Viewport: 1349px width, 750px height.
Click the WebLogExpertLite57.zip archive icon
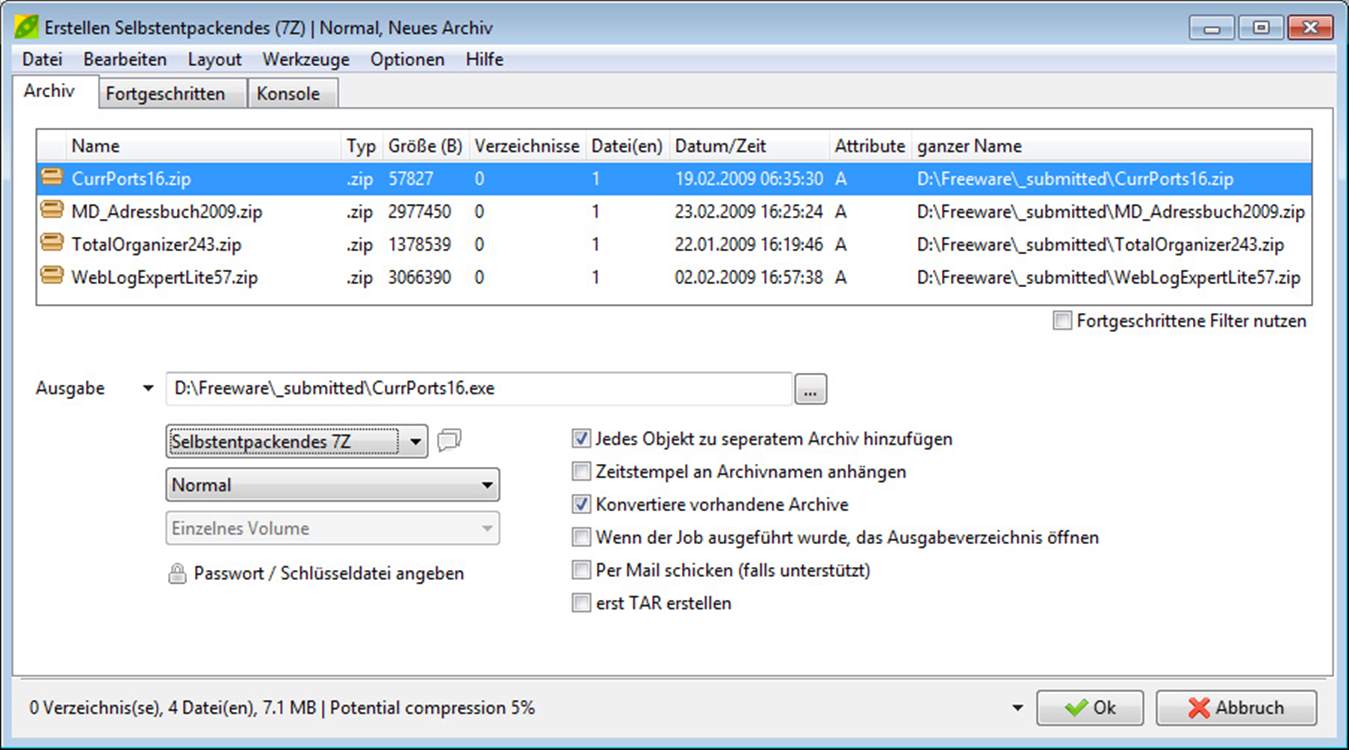[51, 277]
